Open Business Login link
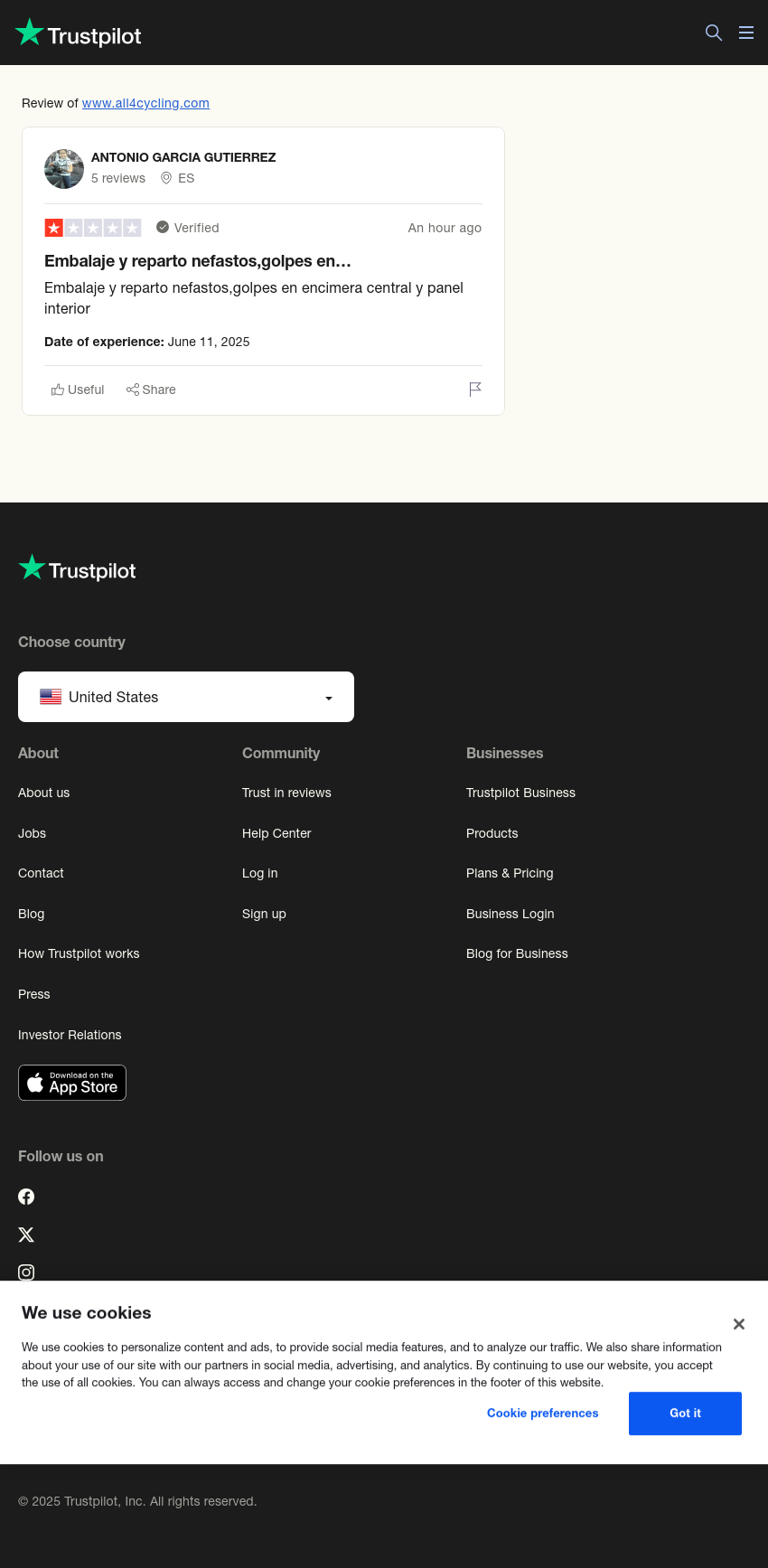The height and width of the screenshot is (1568, 768). (x=510, y=914)
